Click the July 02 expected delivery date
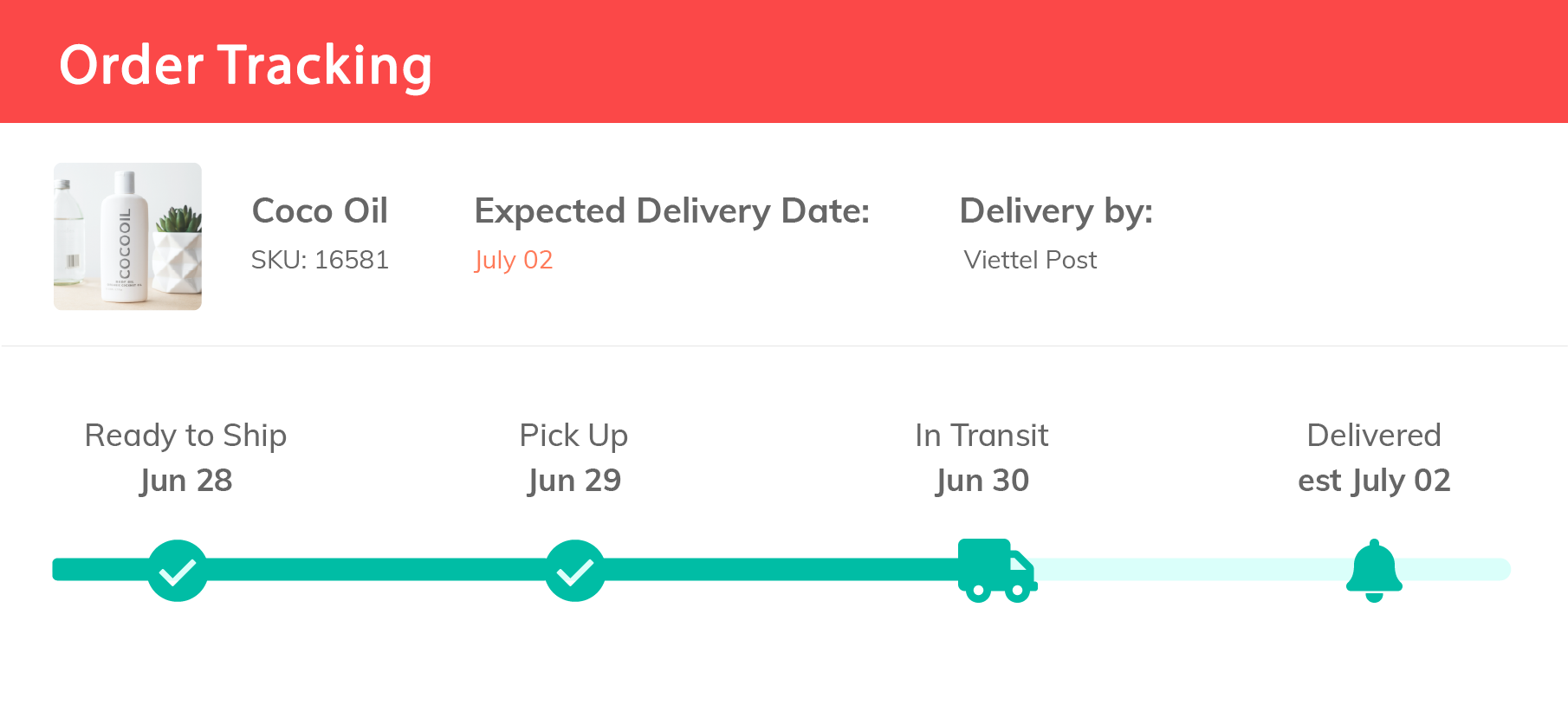1568x724 pixels. (x=514, y=260)
